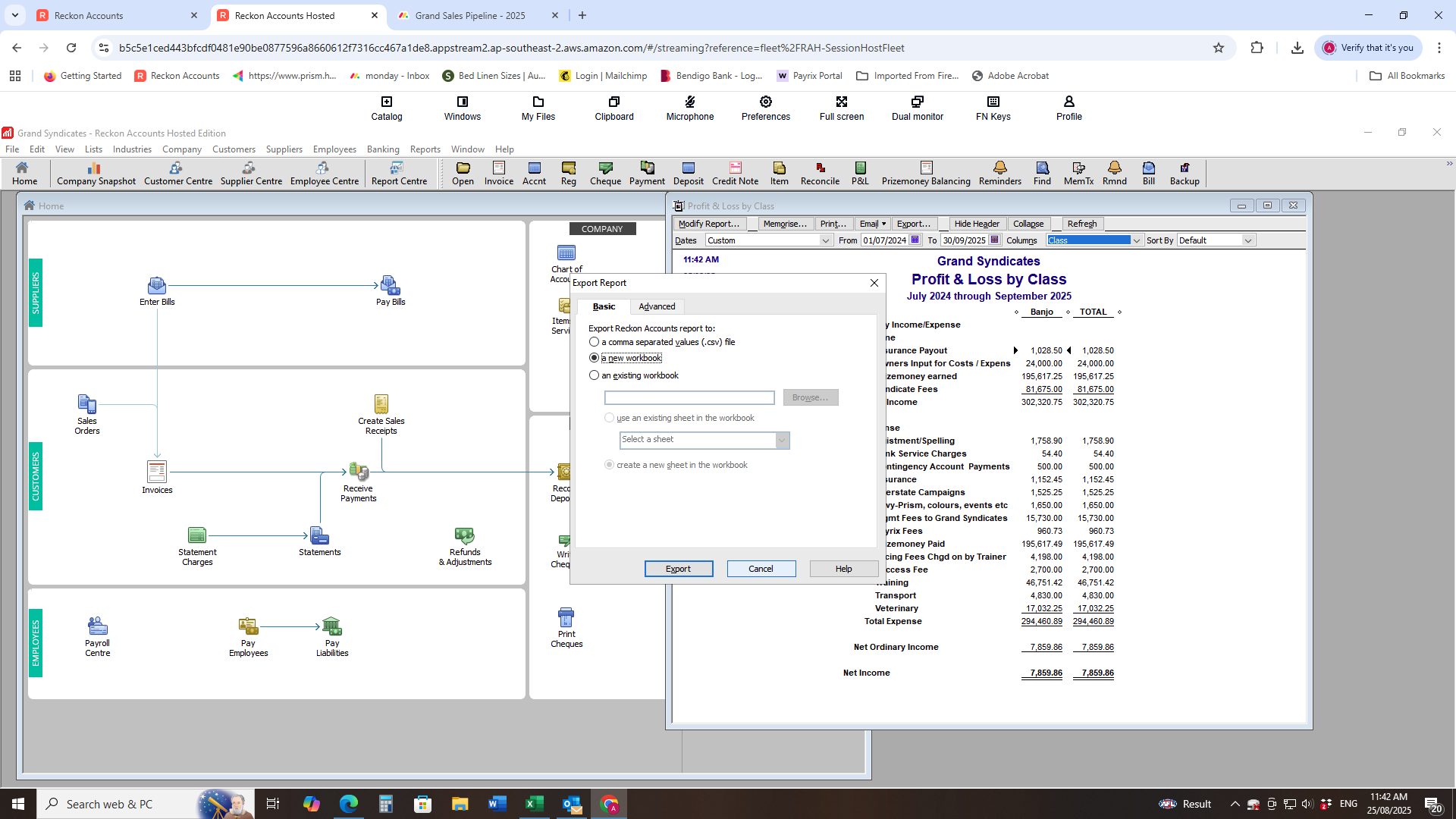Open the Reminders bell icon
1456x819 pixels.
coord(999,173)
